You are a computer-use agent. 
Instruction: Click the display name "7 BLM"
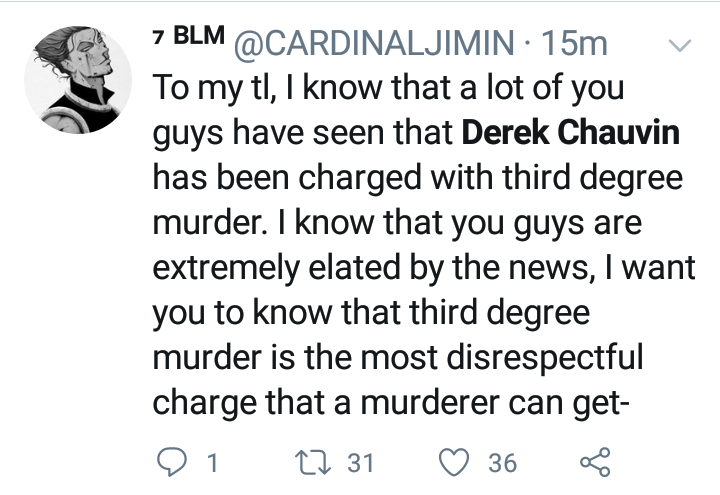[189, 39]
